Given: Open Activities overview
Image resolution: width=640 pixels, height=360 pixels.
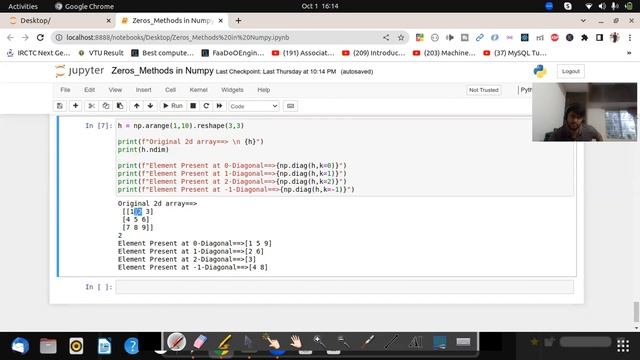Looking at the screenshot, I should pyautogui.click(x=23, y=6).
